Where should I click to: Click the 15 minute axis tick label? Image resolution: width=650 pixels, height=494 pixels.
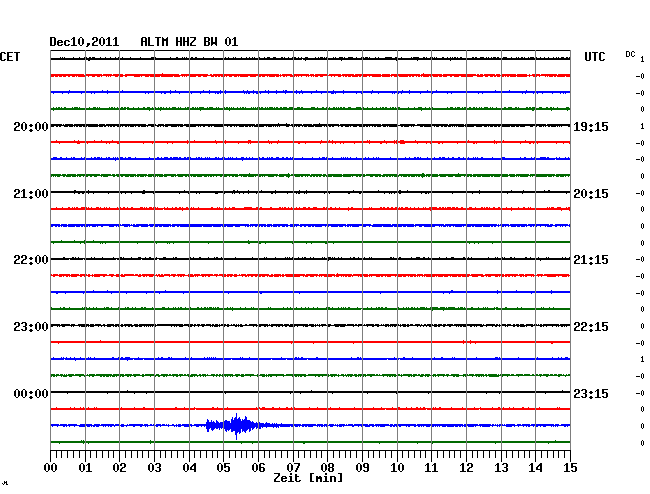(x=570, y=468)
